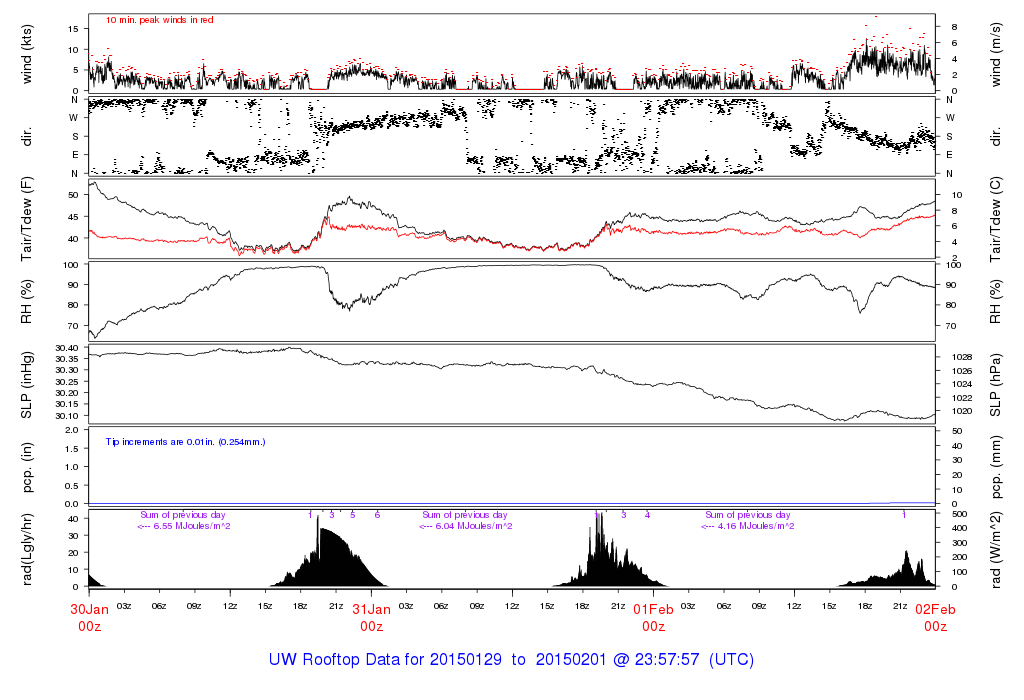Click the "30.15" pressure tick label

tap(67, 404)
